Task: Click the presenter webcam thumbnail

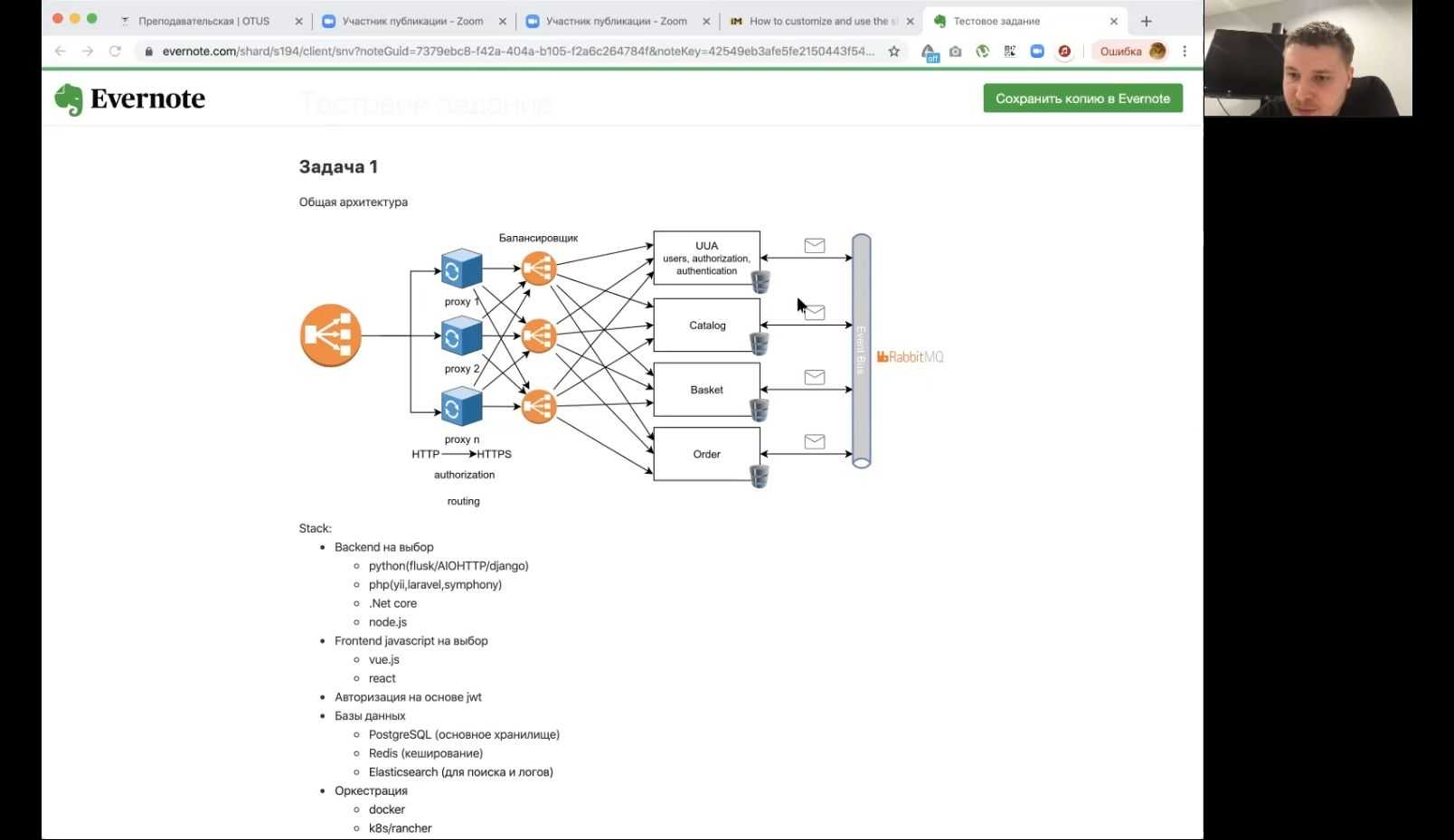Action: coord(1308,58)
